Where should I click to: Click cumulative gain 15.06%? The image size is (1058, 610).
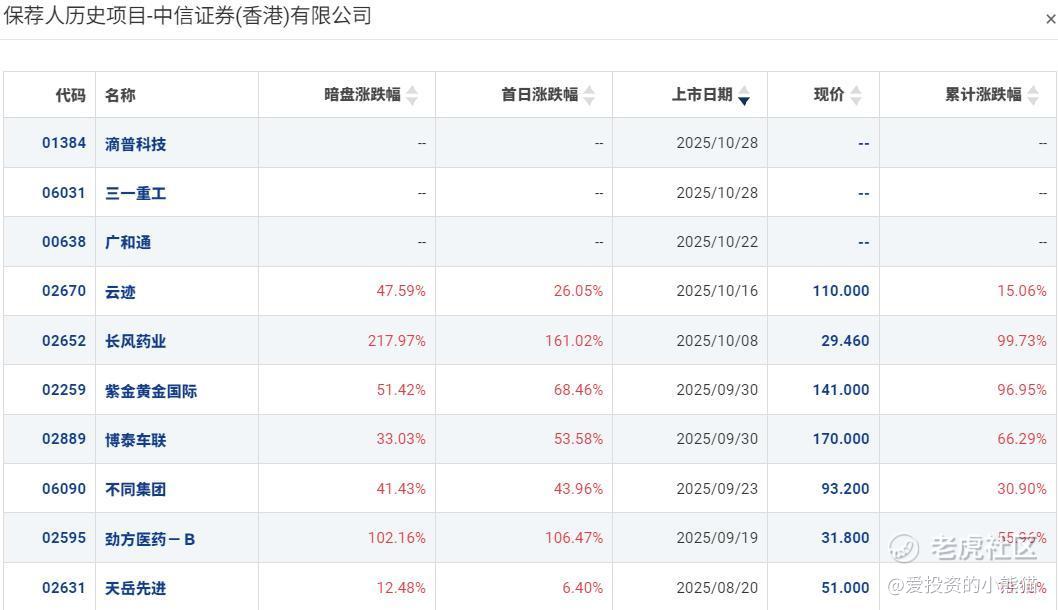point(1022,291)
